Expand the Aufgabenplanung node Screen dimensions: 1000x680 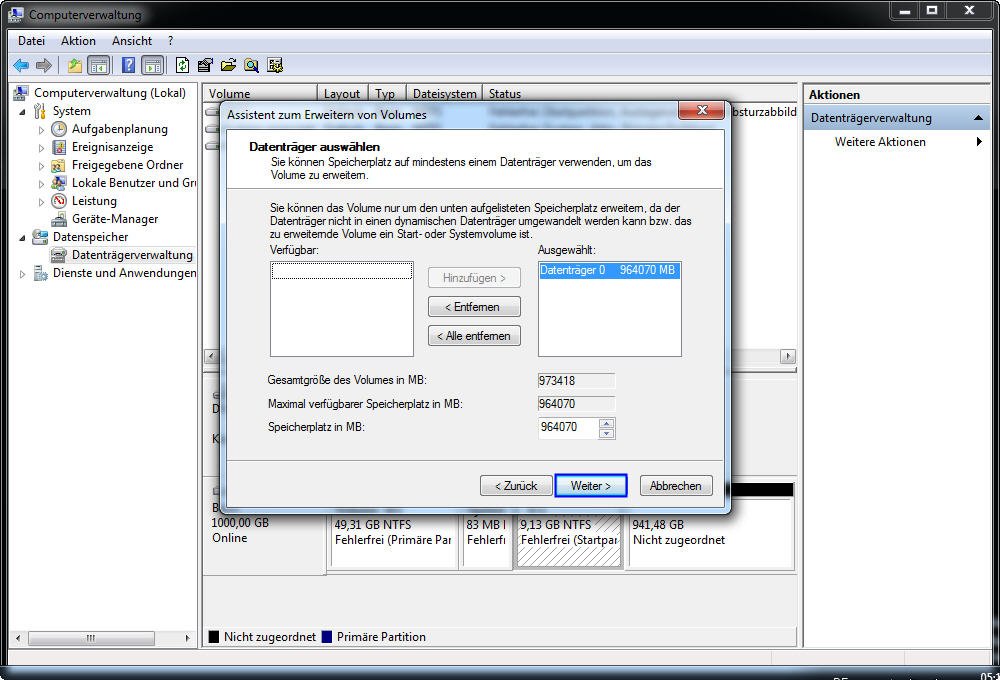coord(41,129)
